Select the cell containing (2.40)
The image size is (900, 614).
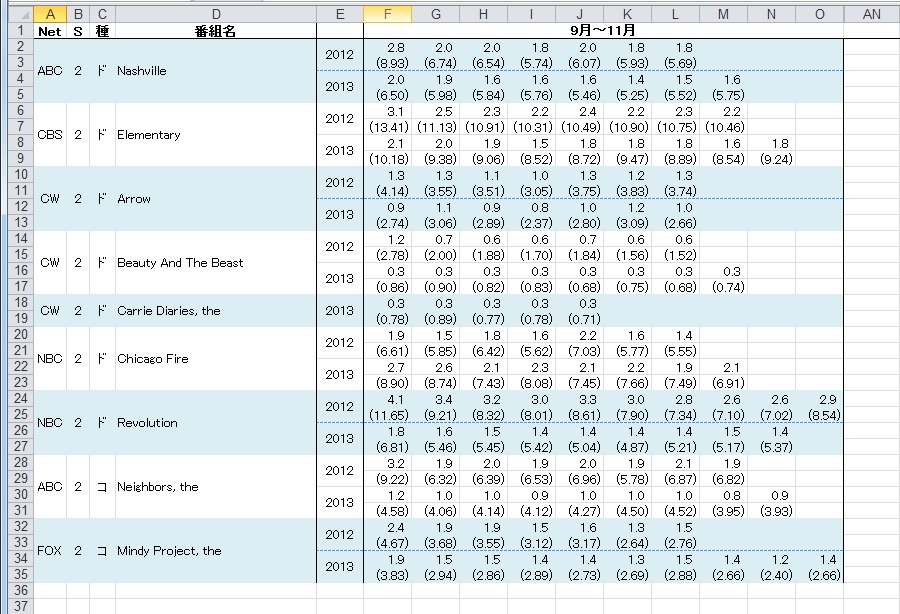pos(771,575)
